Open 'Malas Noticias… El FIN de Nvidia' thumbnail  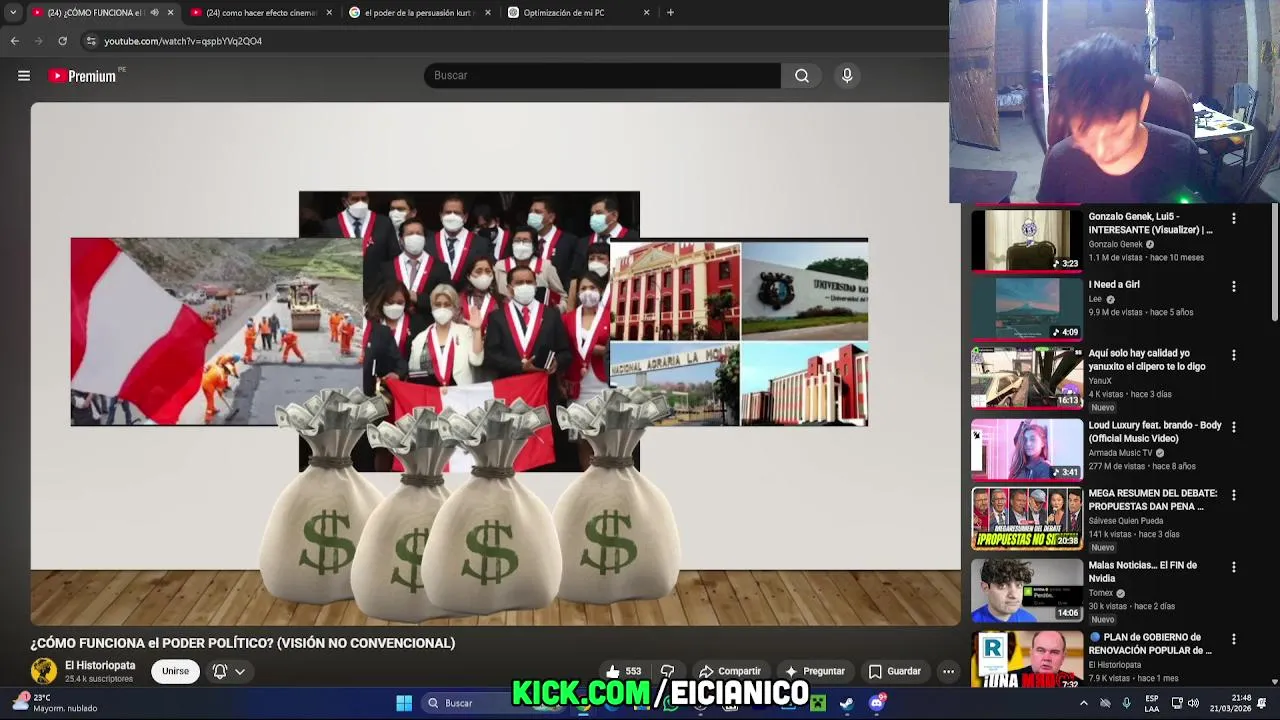click(1027, 590)
